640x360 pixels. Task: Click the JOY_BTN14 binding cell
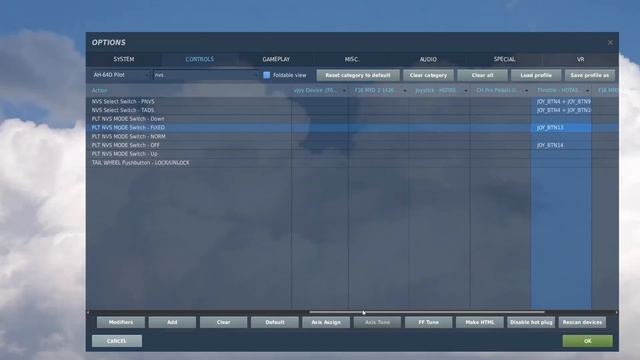(561, 145)
